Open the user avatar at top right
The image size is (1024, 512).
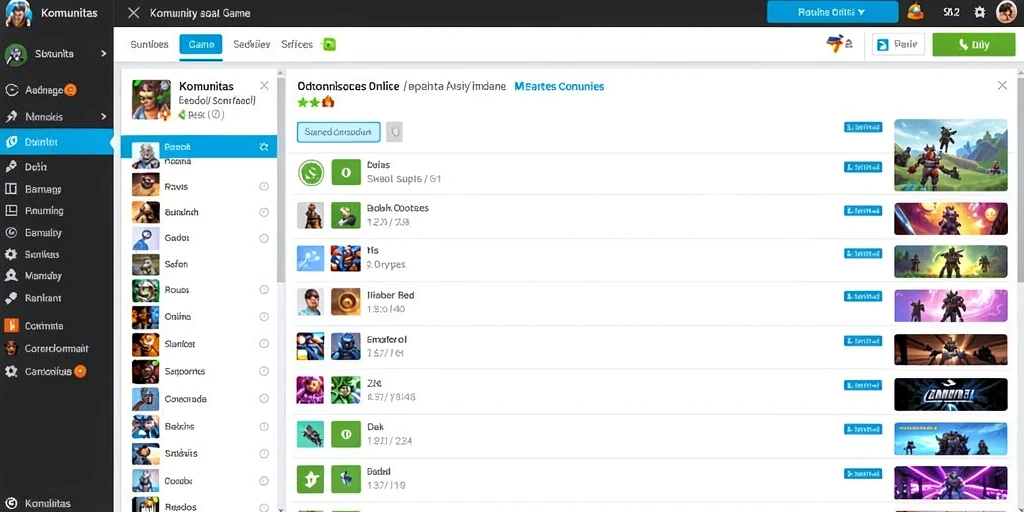pyautogui.click(x=1007, y=12)
